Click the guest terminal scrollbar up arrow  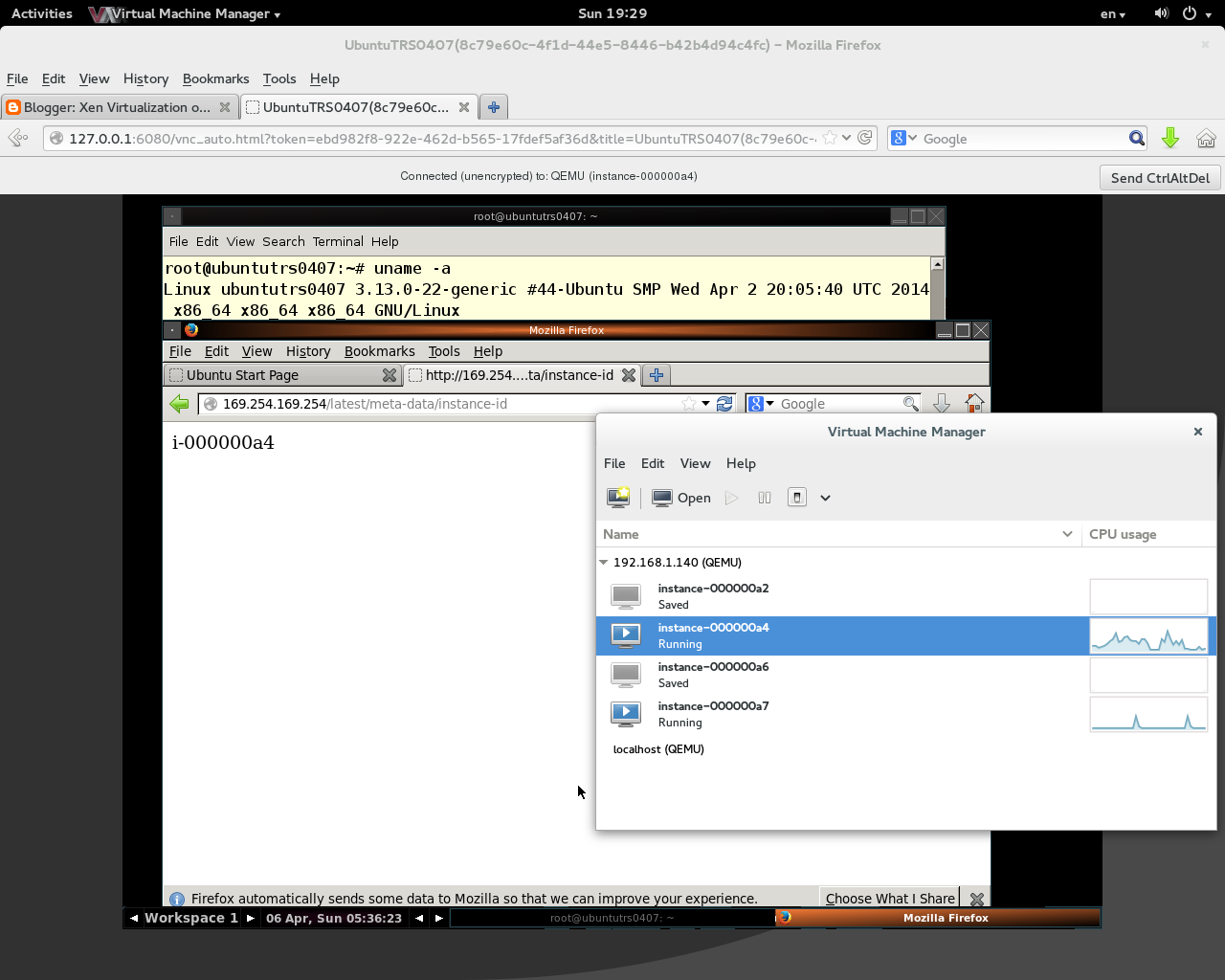tap(938, 264)
